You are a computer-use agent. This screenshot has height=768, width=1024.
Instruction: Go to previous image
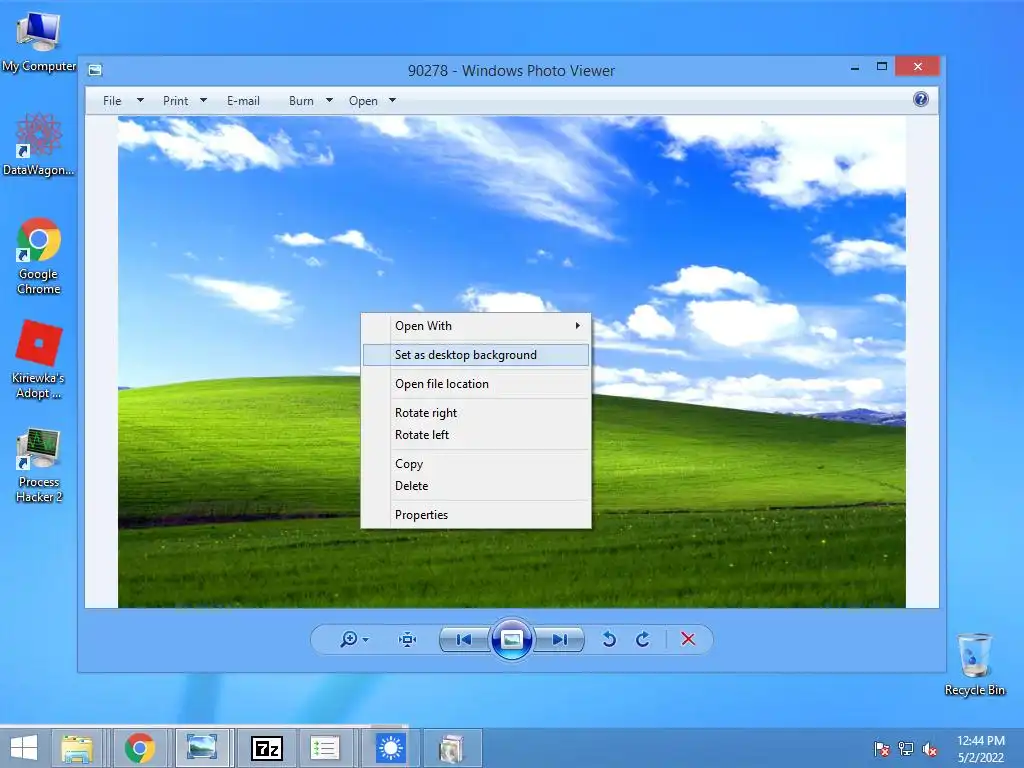click(464, 639)
